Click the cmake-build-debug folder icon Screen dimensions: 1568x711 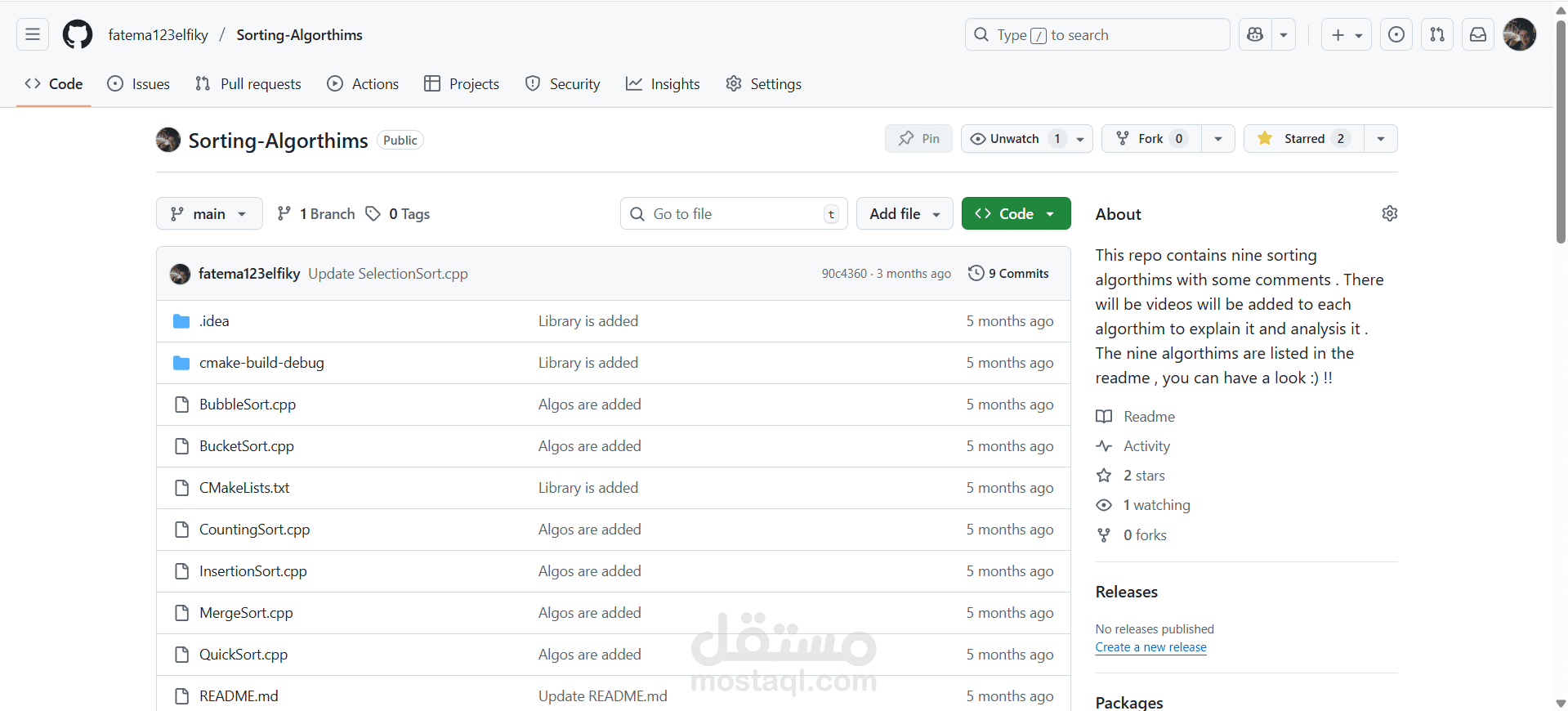click(x=181, y=363)
